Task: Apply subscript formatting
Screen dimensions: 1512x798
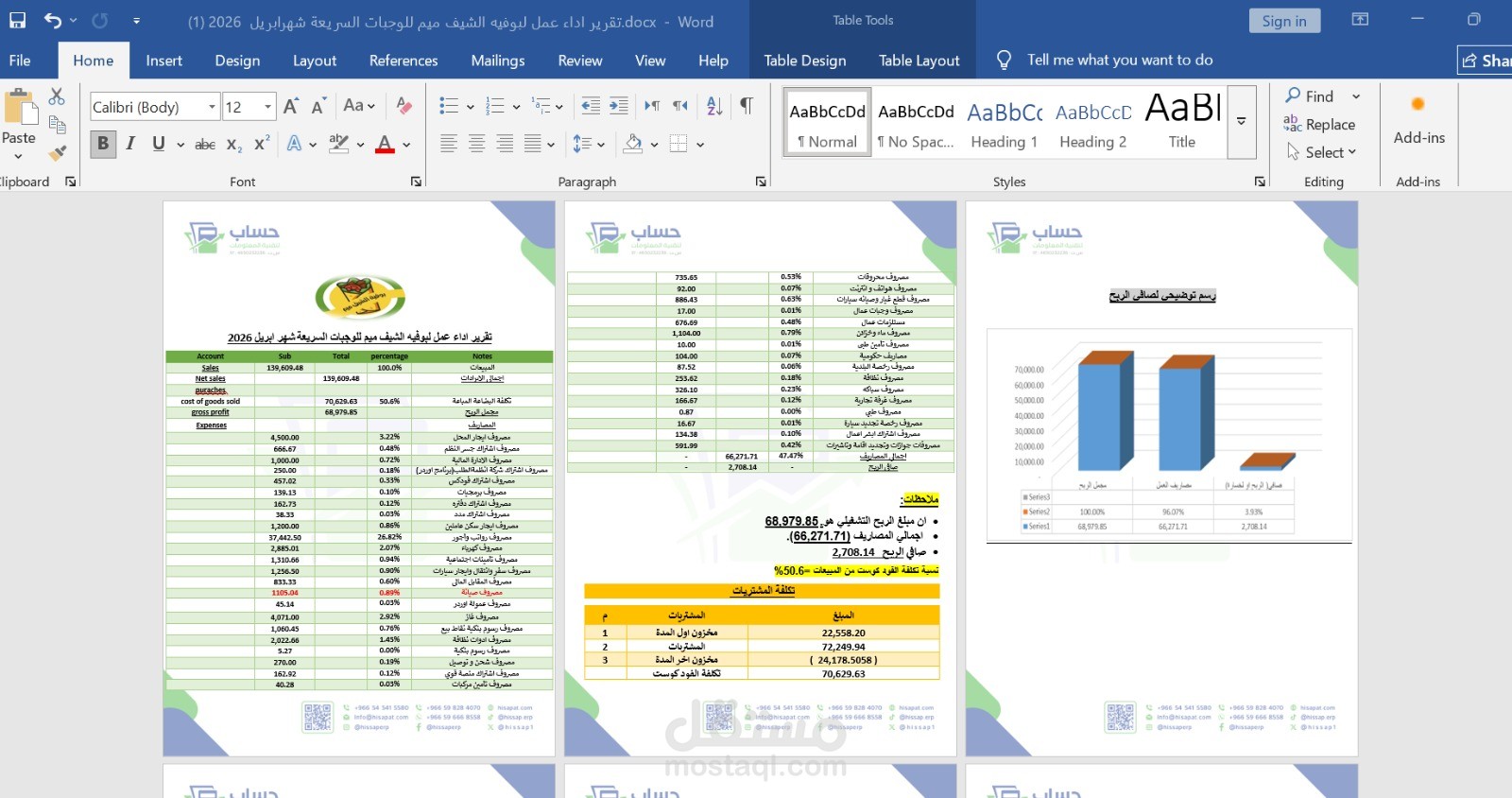Action: (234, 144)
